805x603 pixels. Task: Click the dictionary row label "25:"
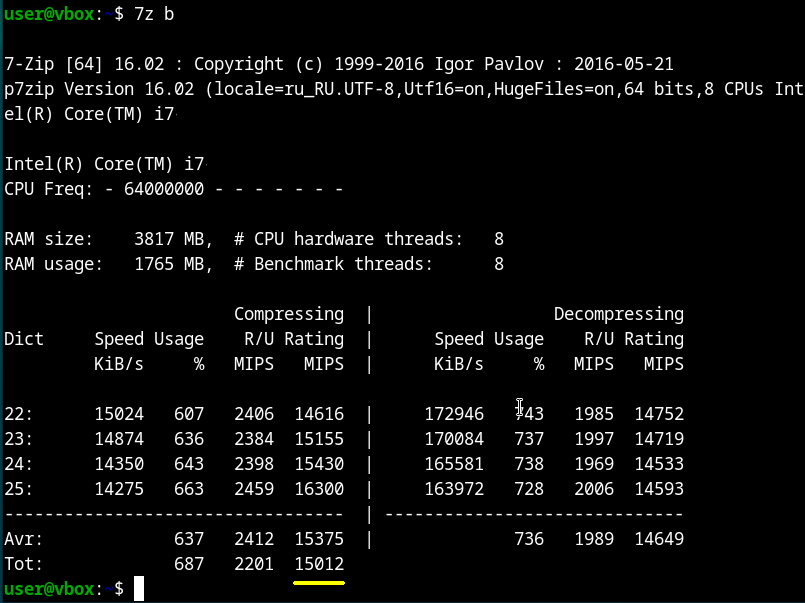point(18,489)
